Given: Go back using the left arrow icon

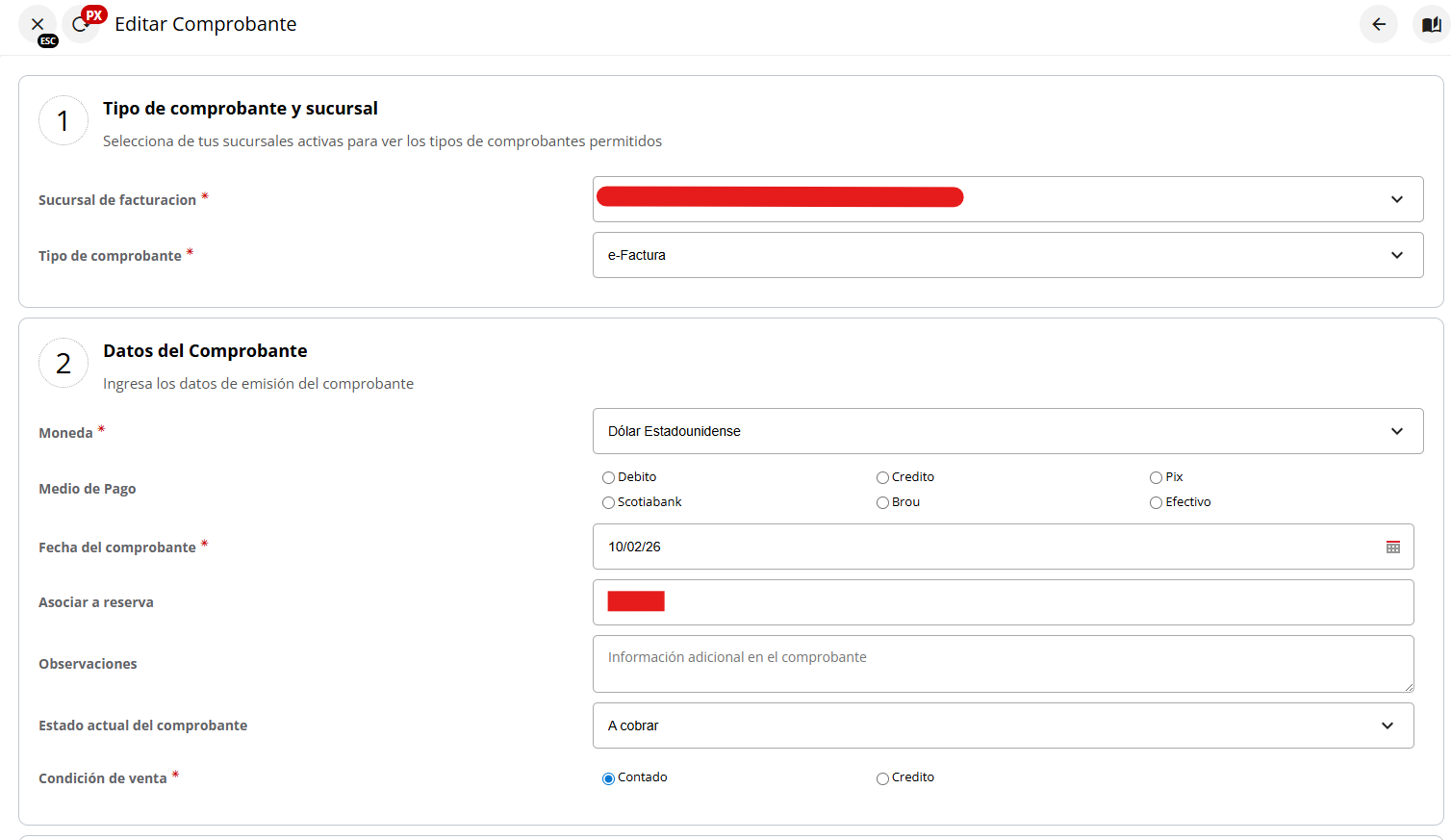Looking at the screenshot, I should point(1378,24).
